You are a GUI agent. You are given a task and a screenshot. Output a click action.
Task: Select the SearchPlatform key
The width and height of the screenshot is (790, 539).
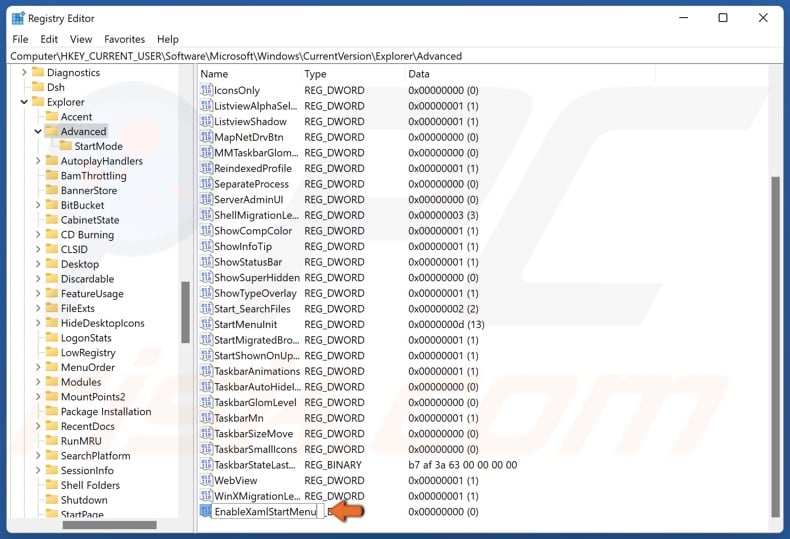(x=95, y=456)
